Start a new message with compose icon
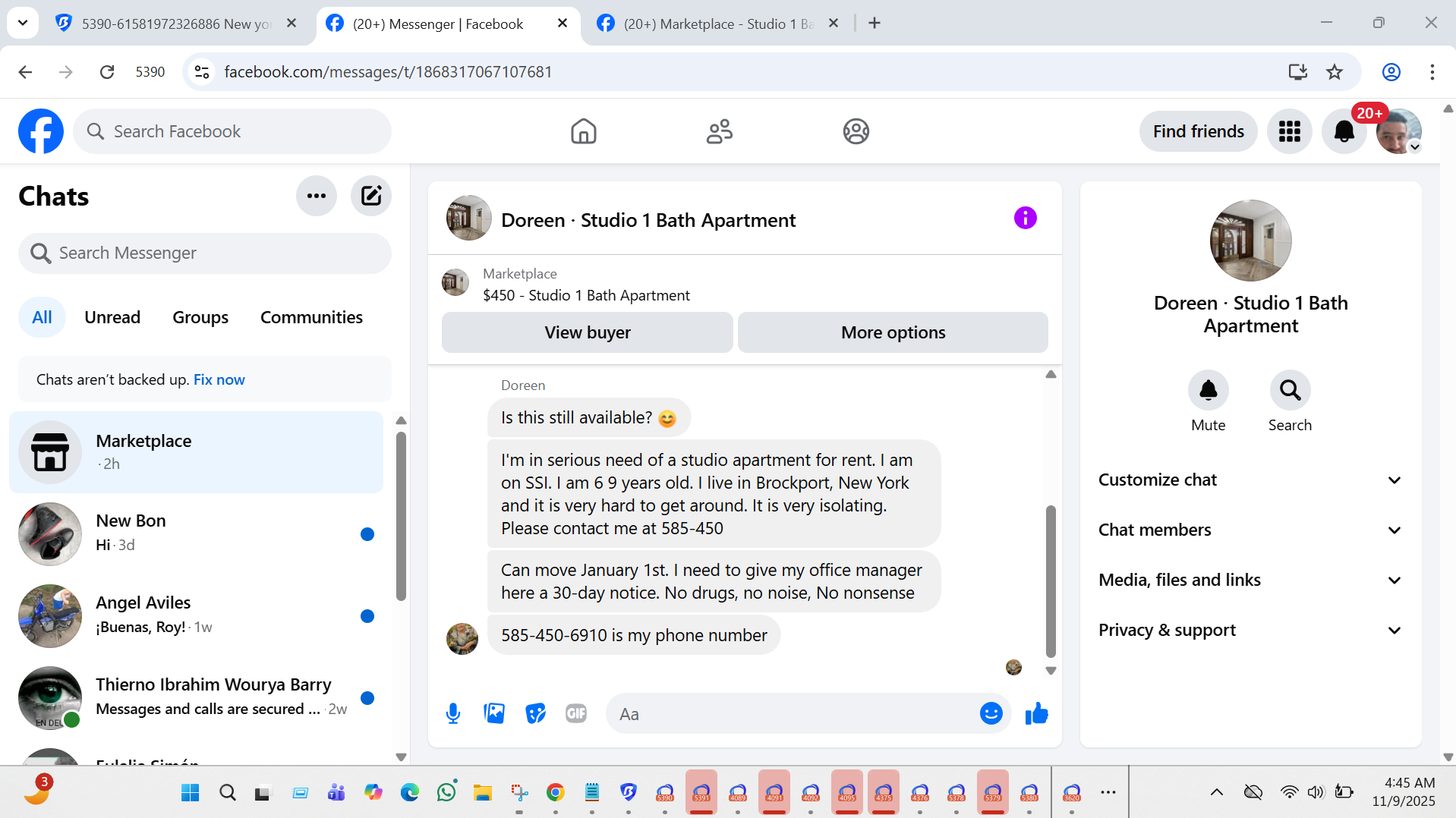This screenshot has height=818, width=1456. pyautogui.click(x=371, y=196)
